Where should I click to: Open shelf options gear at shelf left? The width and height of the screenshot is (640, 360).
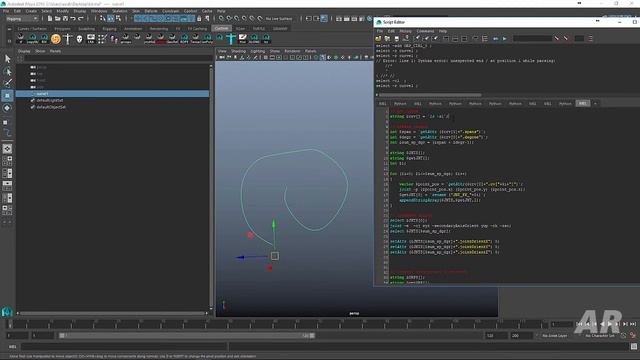click(x=9, y=41)
